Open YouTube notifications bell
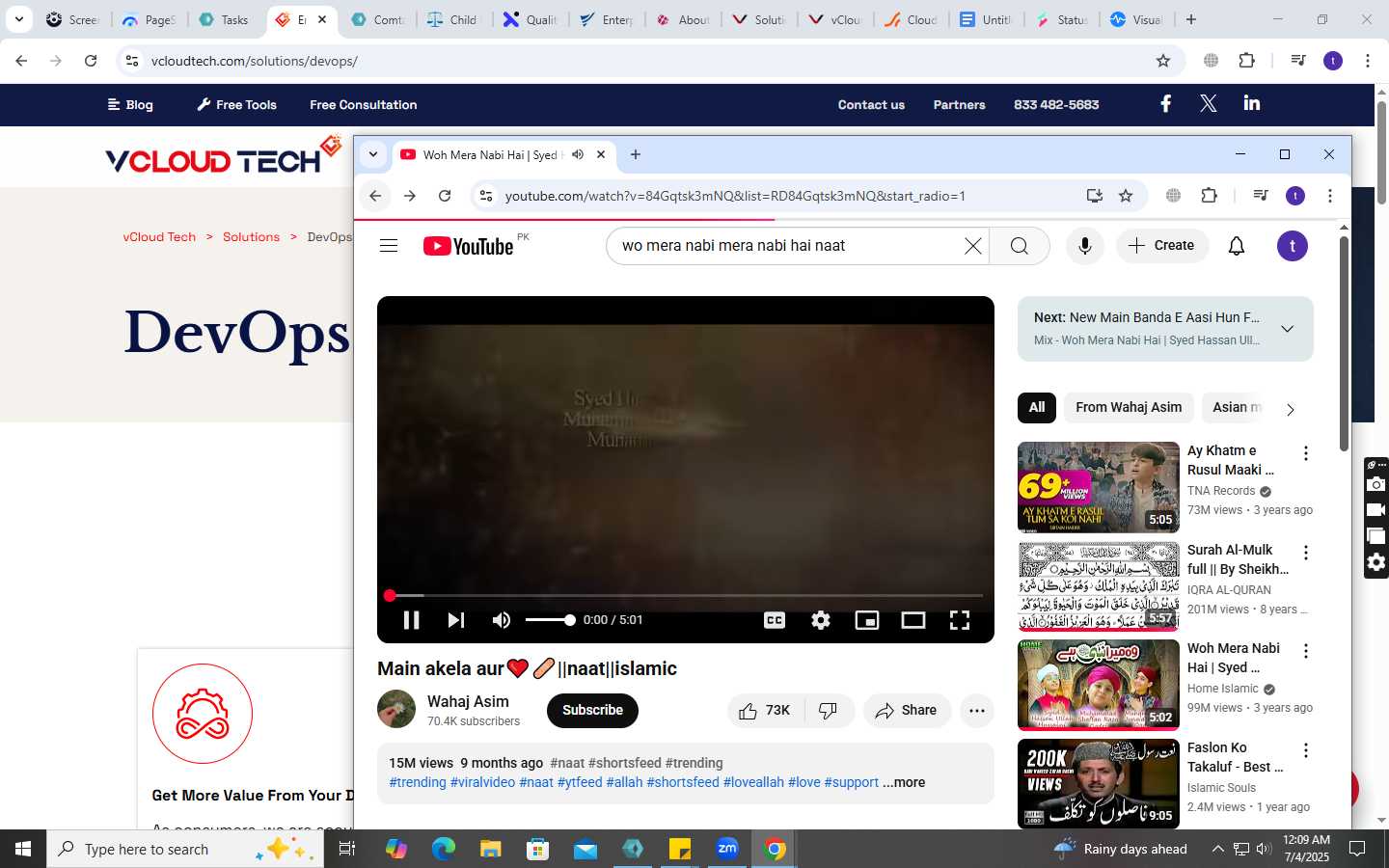 [1237, 246]
